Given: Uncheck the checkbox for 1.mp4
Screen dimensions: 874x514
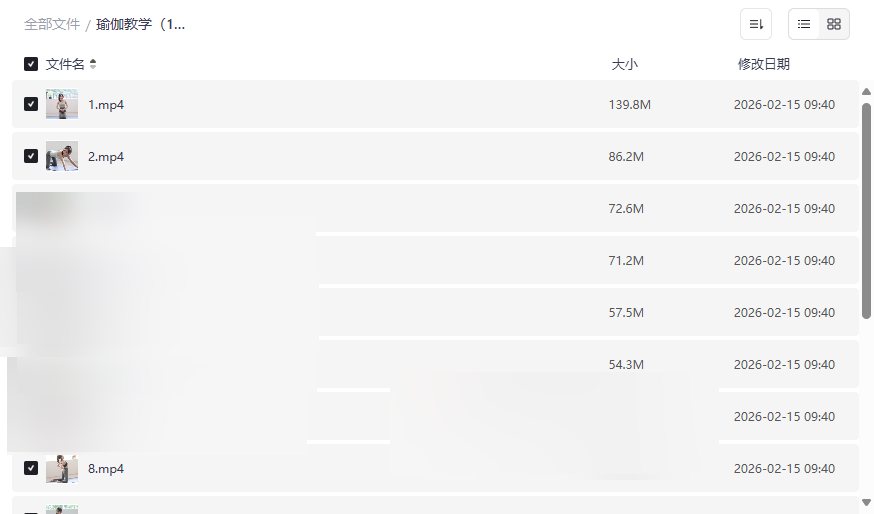Looking at the screenshot, I should 31,104.
